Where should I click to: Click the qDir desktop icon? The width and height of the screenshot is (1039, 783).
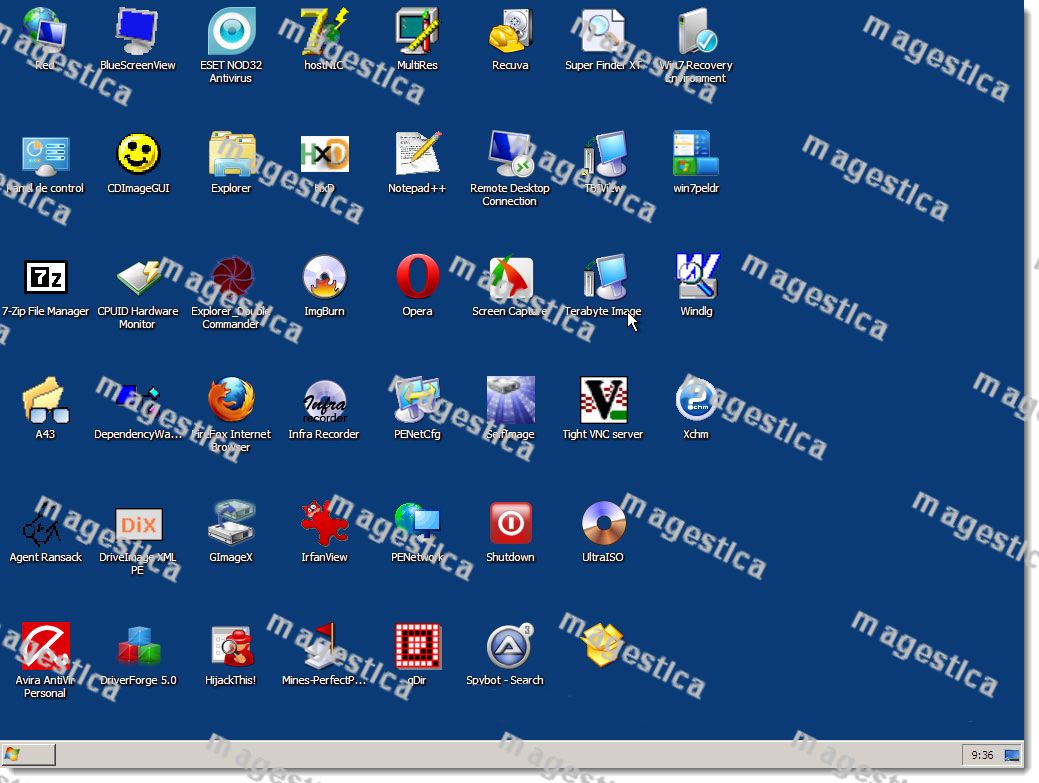pos(417,647)
